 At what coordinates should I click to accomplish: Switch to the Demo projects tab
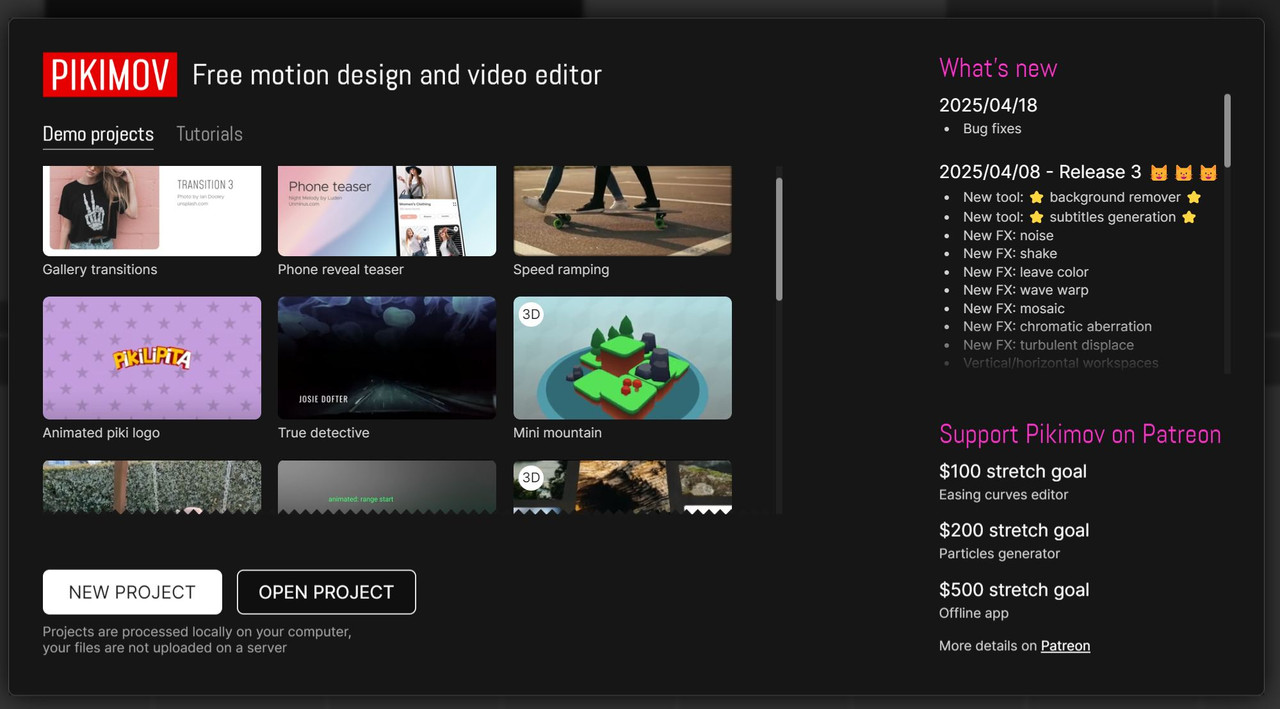point(98,134)
